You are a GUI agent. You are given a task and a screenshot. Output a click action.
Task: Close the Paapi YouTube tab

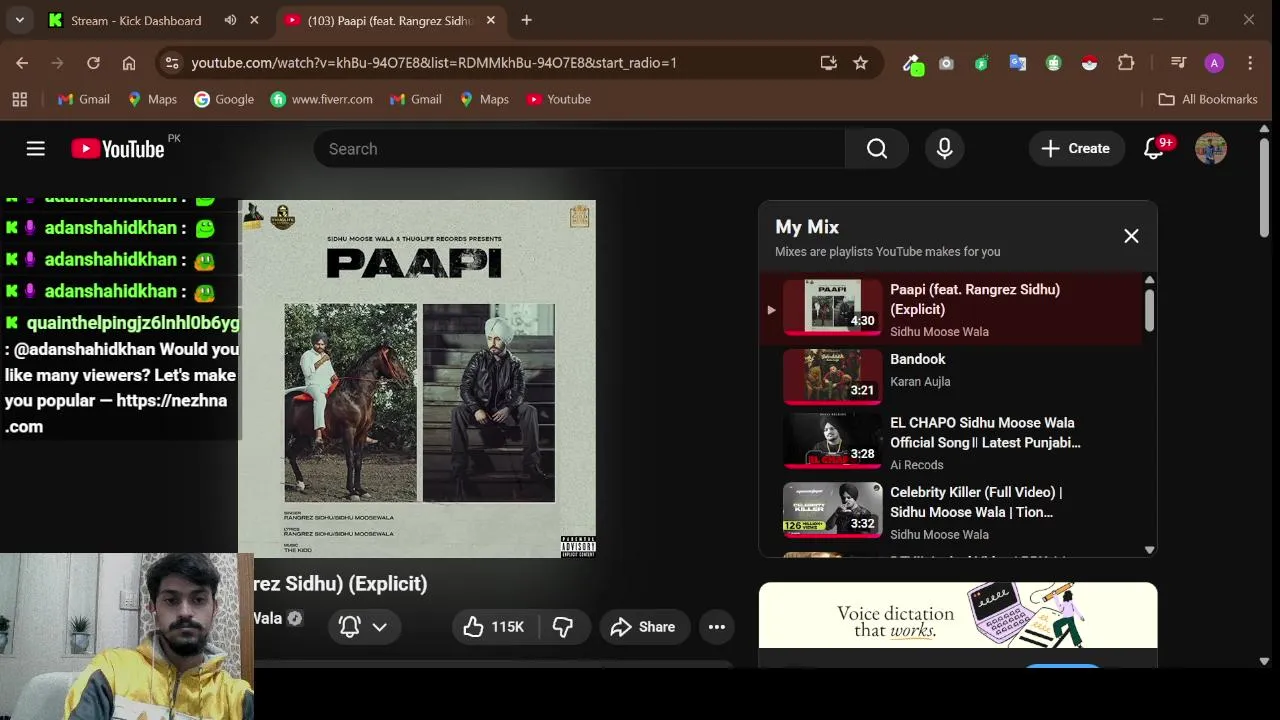[x=491, y=20]
